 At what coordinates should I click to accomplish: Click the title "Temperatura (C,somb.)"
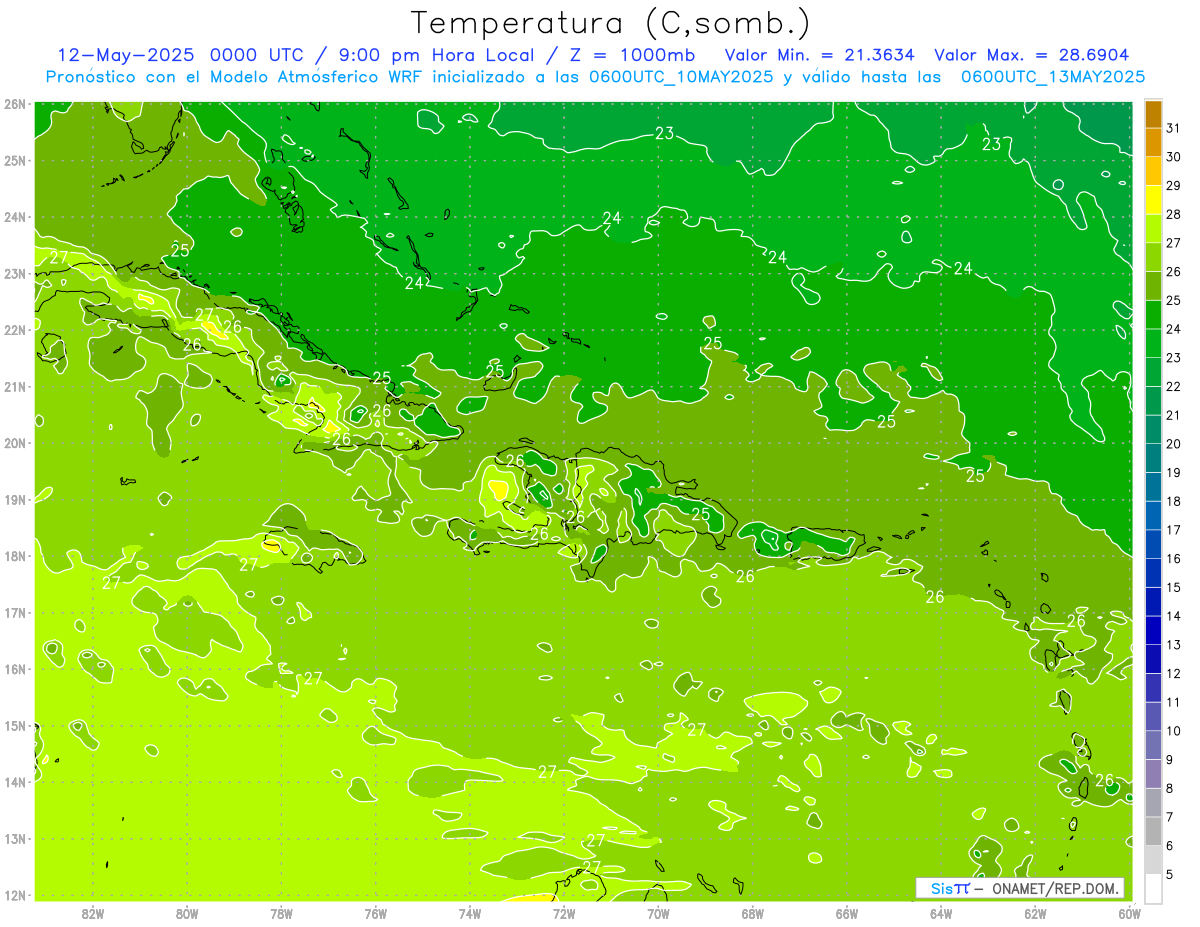coord(611,23)
